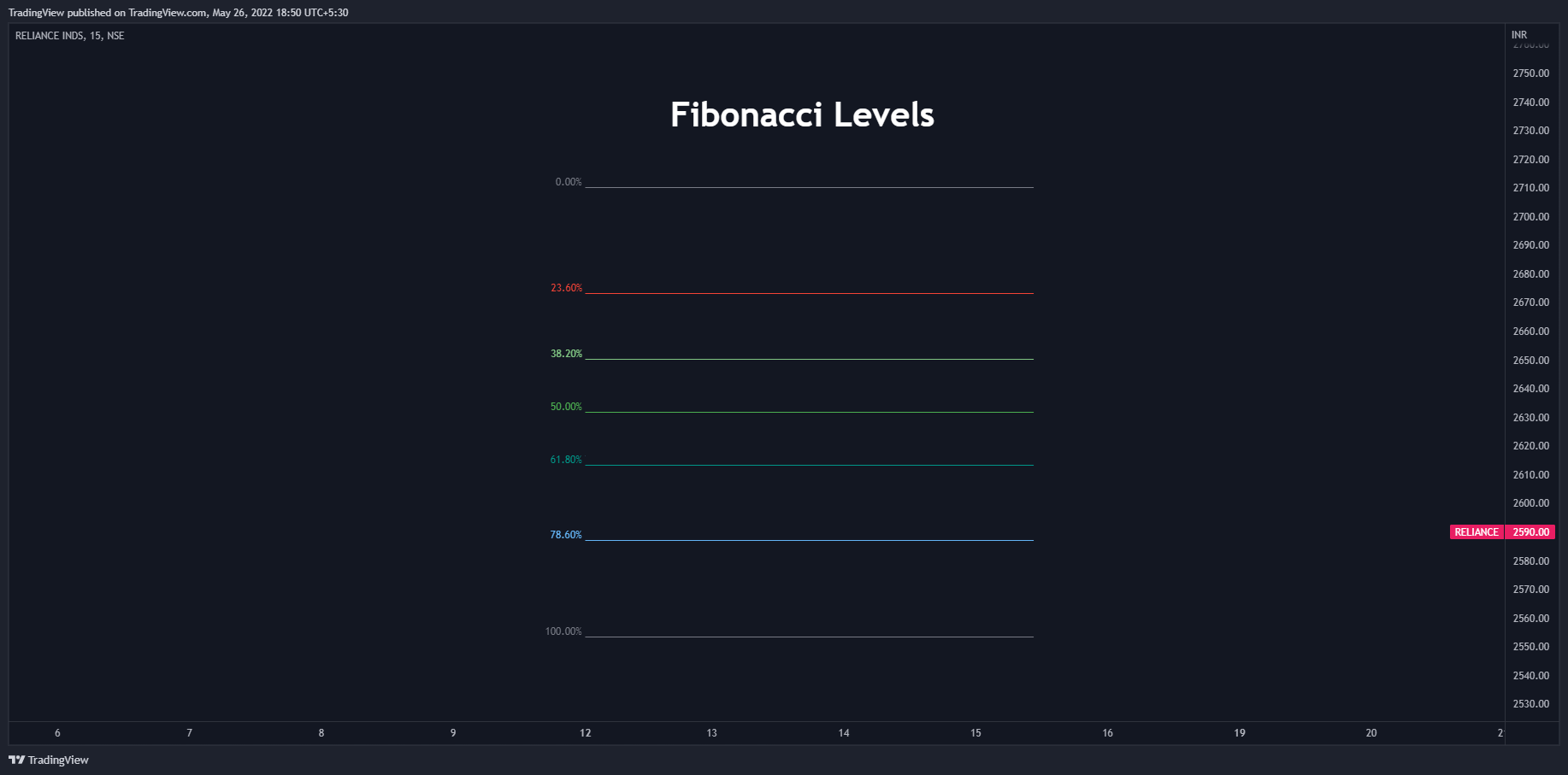Select the 100.00% Fibonacci level label
The image size is (1568, 775).
click(563, 631)
